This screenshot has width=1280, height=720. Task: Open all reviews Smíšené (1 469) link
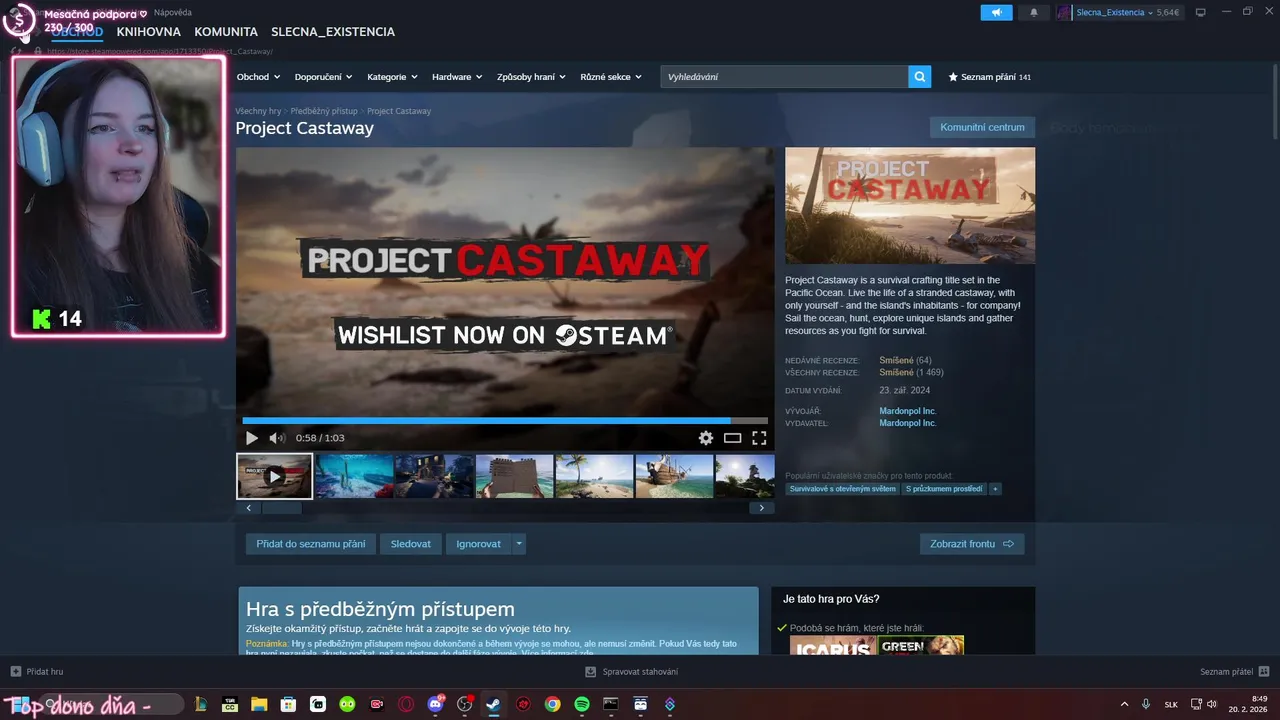(x=911, y=372)
